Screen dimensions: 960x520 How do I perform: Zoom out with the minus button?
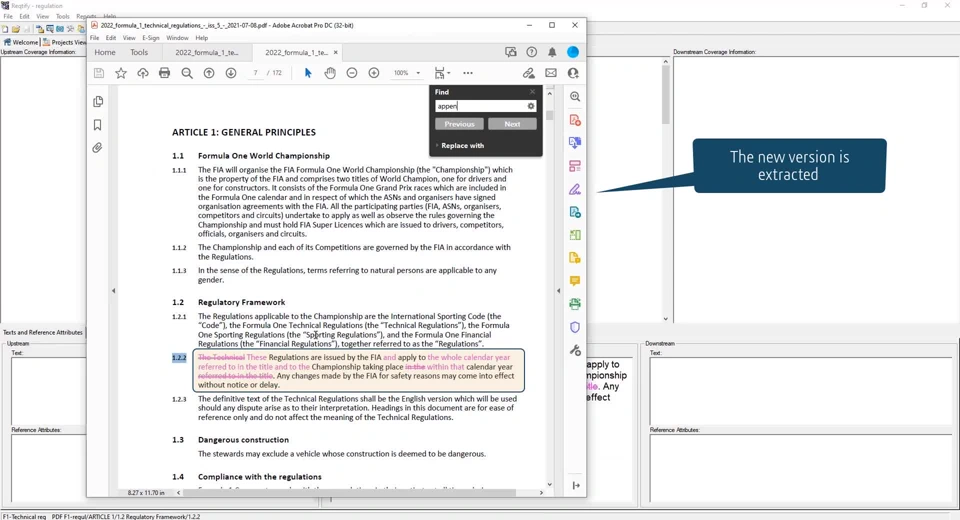click(351, 73)
